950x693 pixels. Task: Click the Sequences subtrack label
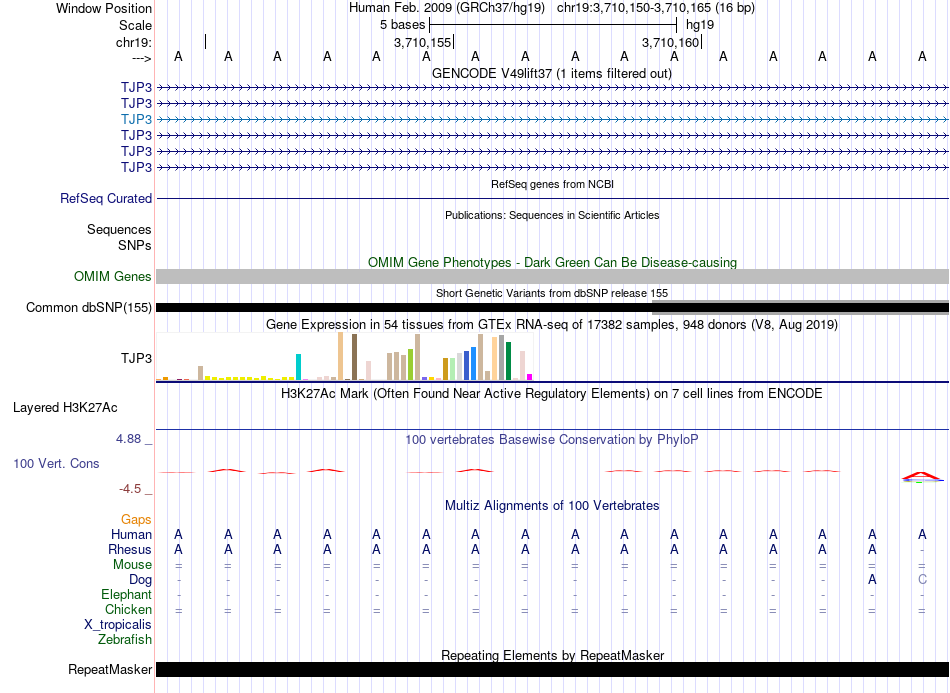(119, 230)
